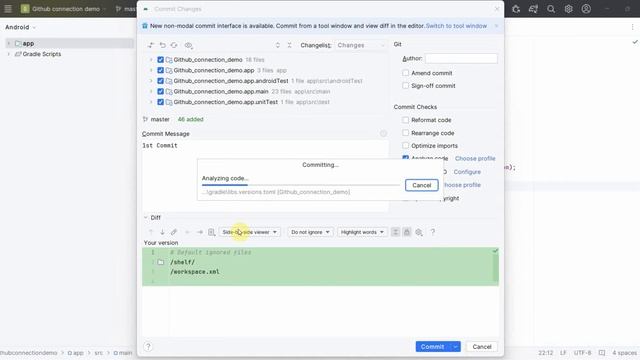Open the Changelist Changes dropdown
Viewport: 640px width, 360px height.
click(x=361, y=45)
